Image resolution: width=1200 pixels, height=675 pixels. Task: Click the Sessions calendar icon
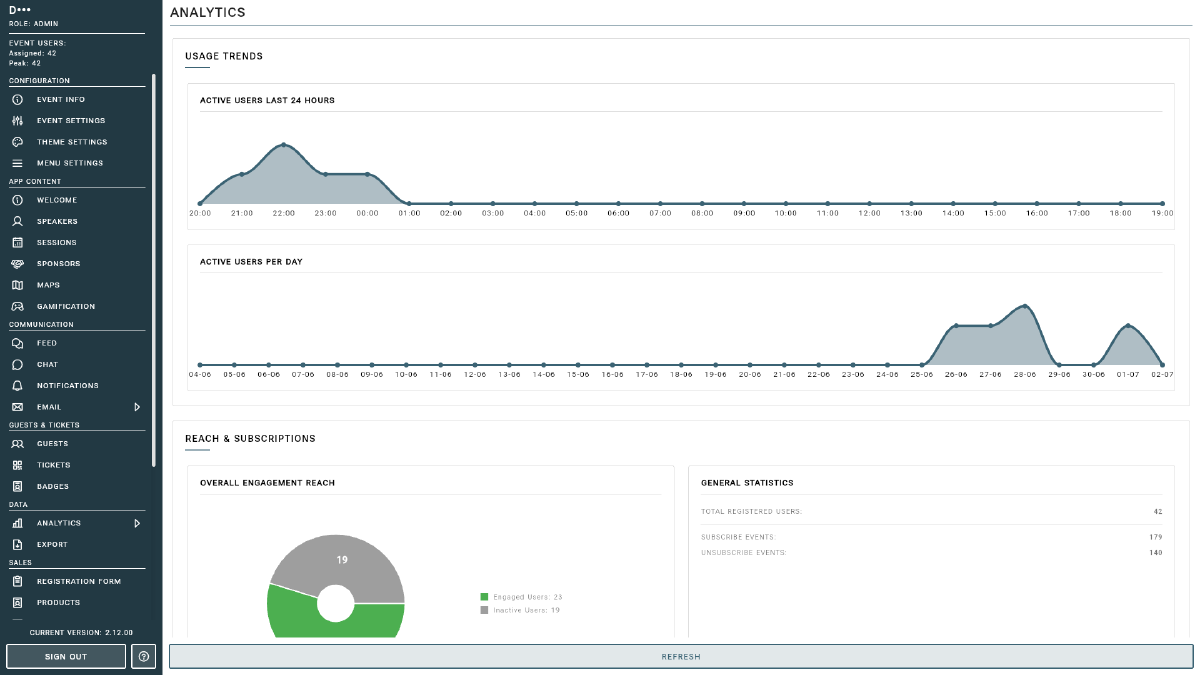pyautogui.click(x=17, y=242)
